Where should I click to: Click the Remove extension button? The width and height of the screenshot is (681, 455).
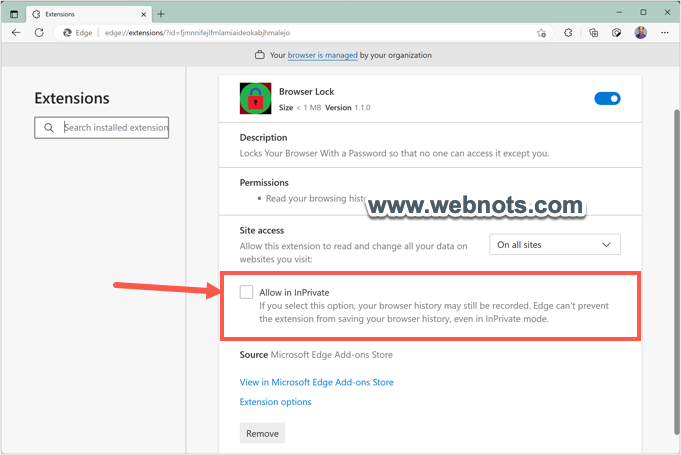[262, 433]
